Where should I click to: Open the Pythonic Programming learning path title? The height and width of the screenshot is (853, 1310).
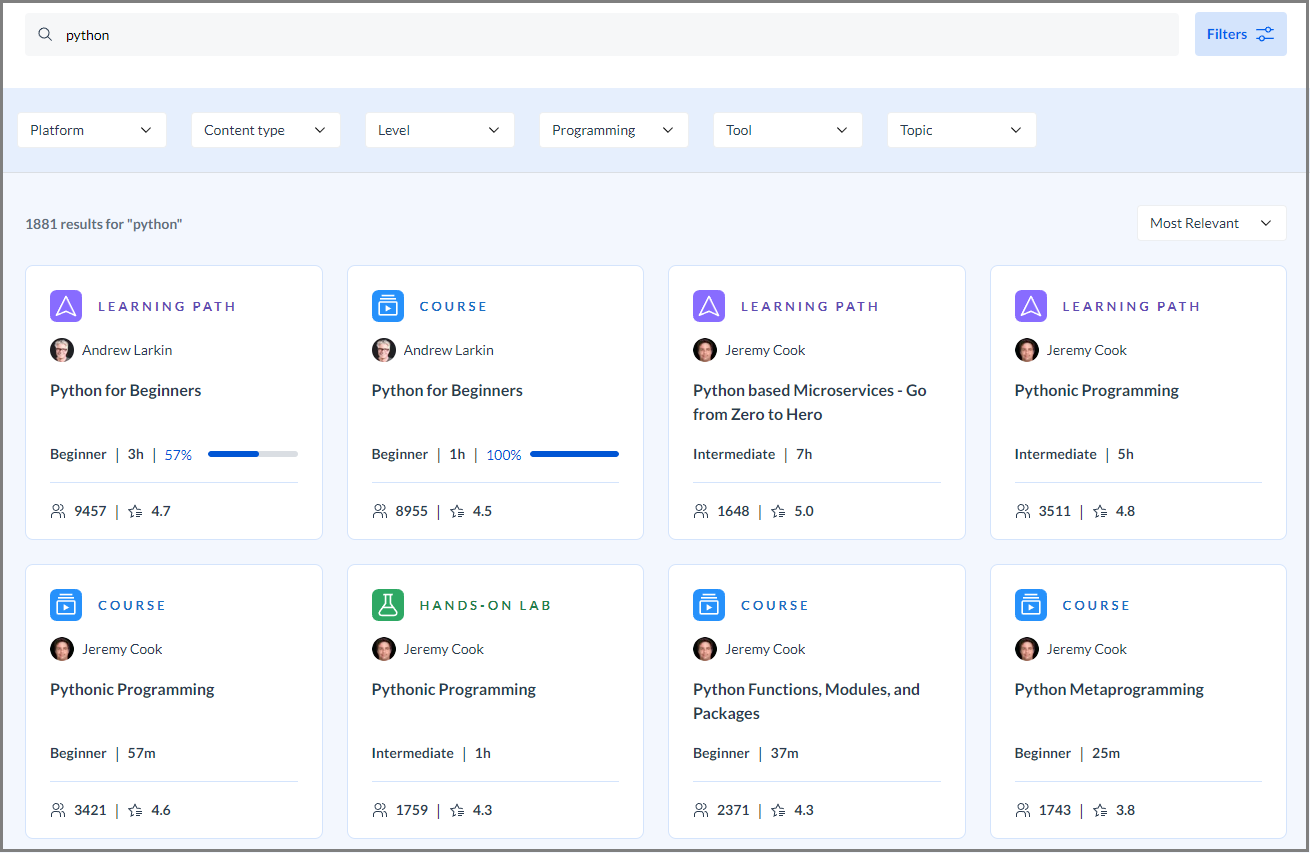[x=1097, y=390]
